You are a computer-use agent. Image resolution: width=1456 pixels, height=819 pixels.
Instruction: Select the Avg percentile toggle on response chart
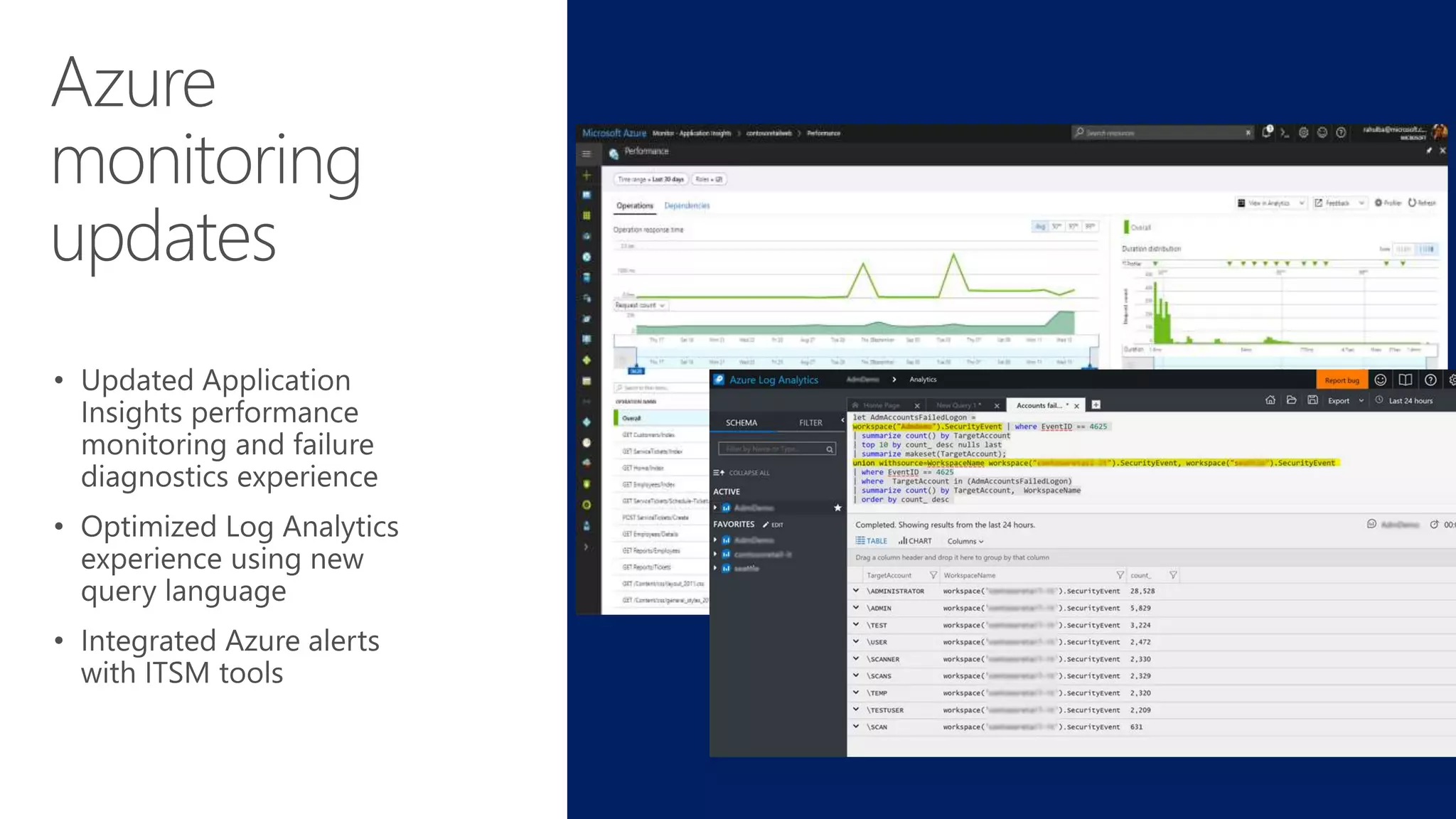1040,227
